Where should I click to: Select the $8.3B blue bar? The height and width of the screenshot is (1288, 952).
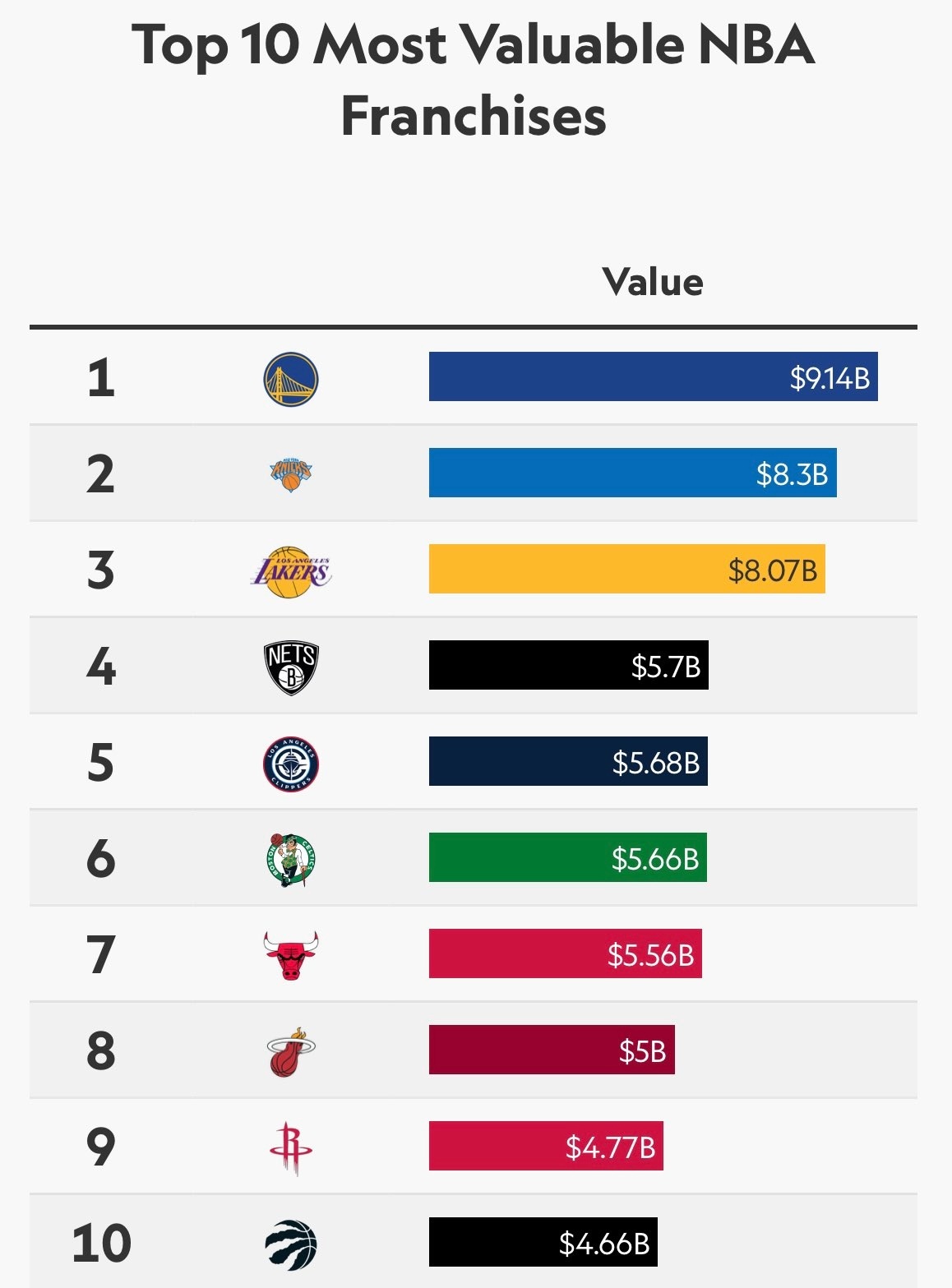[x=633, y=473]
